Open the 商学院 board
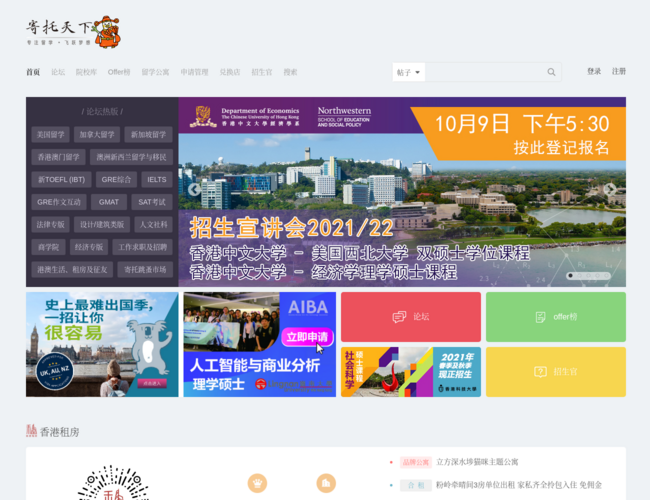 tap(48, 247)
